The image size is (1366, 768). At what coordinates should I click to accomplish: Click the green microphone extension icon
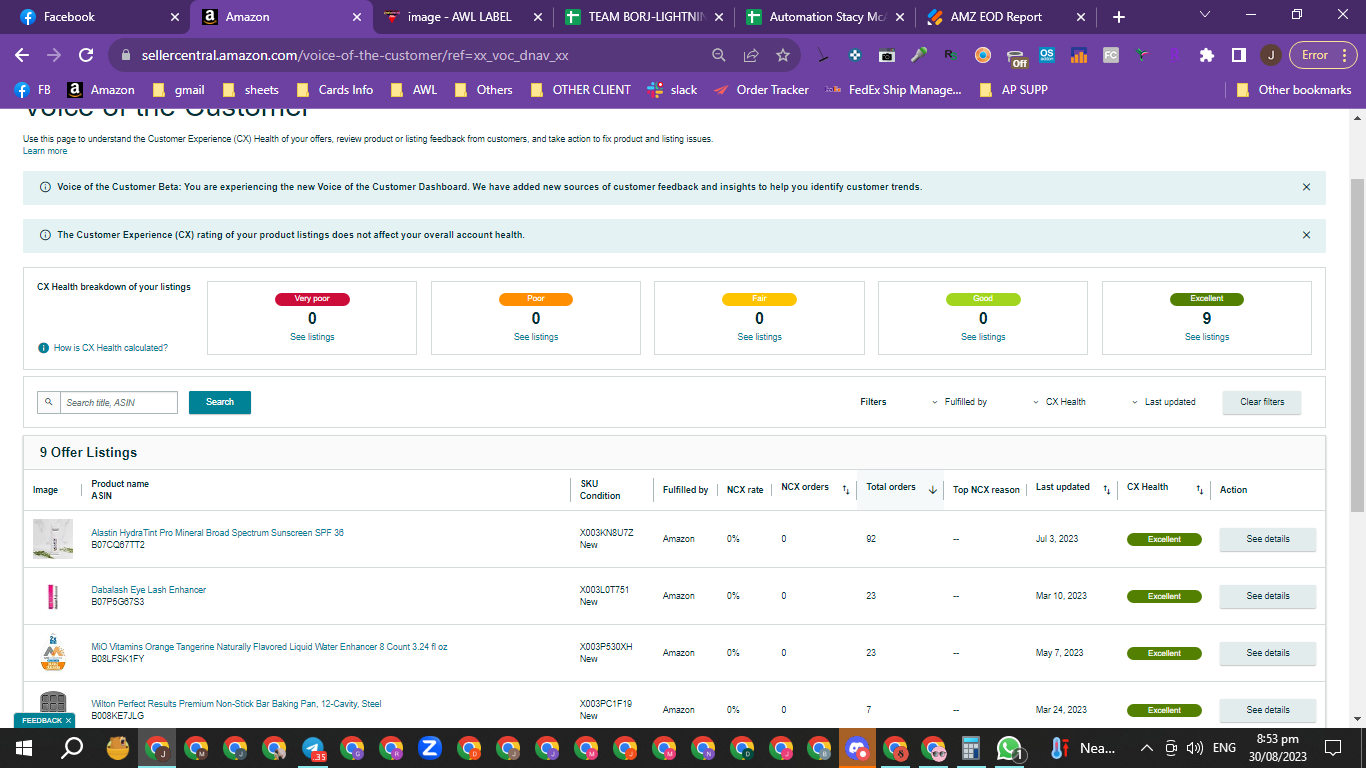click(918, 55)
